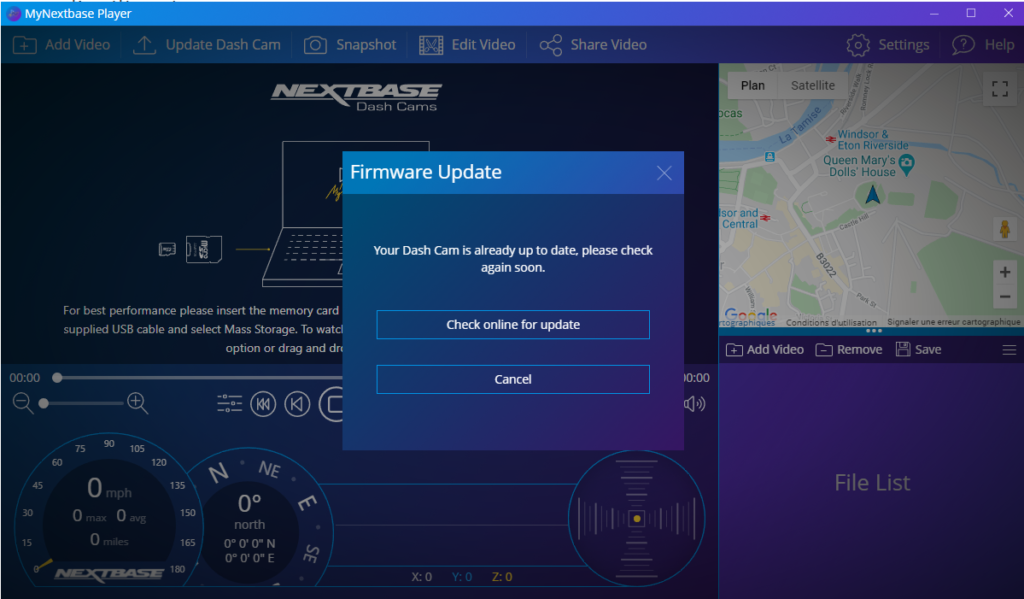
Task: Click Update Dash Cam toolbar button
Action: [x=206, y=45]
